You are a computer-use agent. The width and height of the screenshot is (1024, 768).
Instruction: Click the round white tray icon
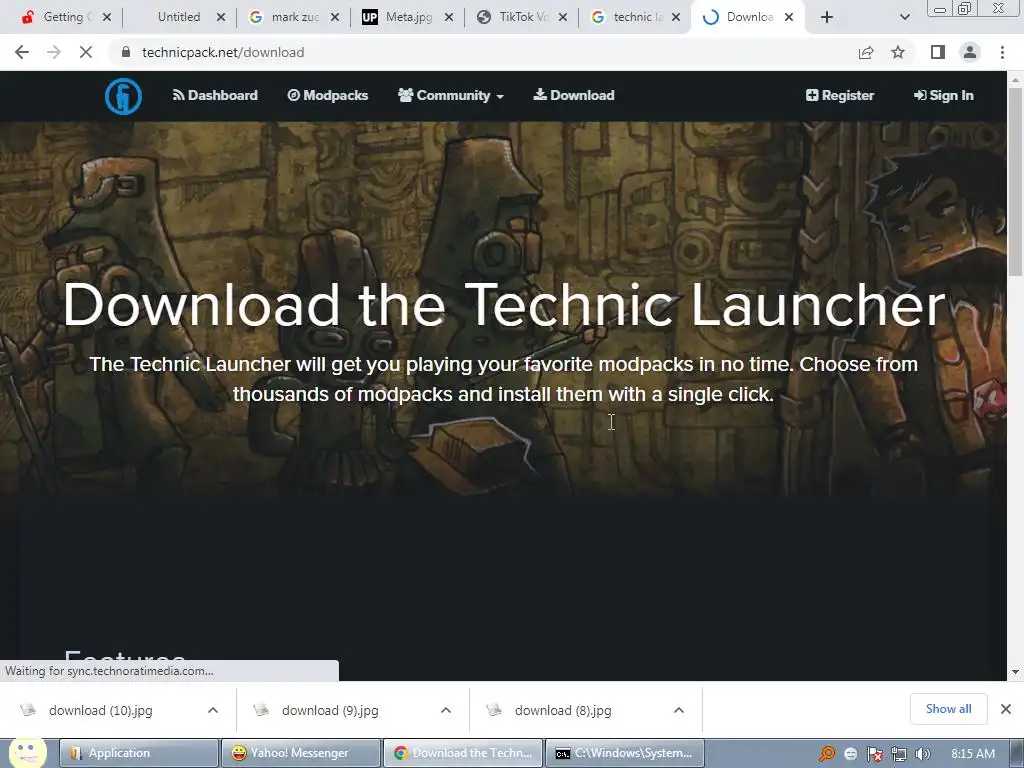tap(850, 754)
